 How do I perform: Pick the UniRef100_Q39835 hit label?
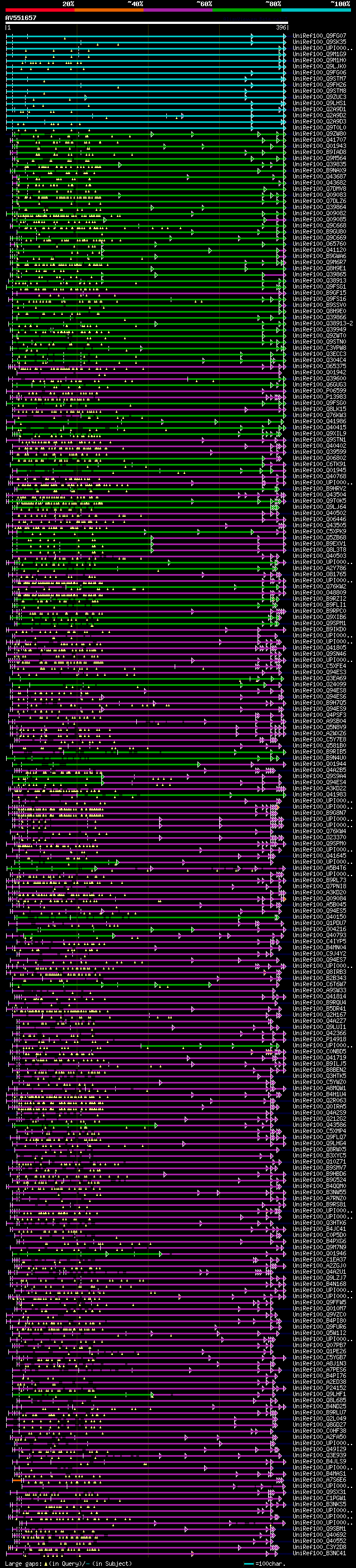point(319,164)
